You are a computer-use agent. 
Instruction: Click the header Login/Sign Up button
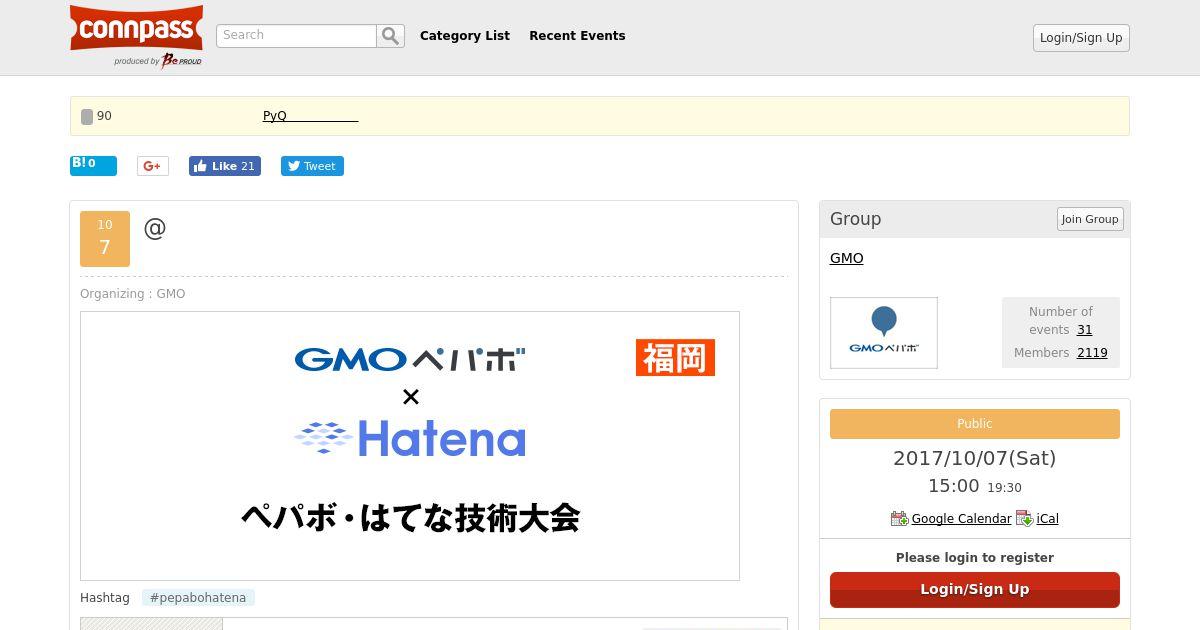tap(1081, 38)
